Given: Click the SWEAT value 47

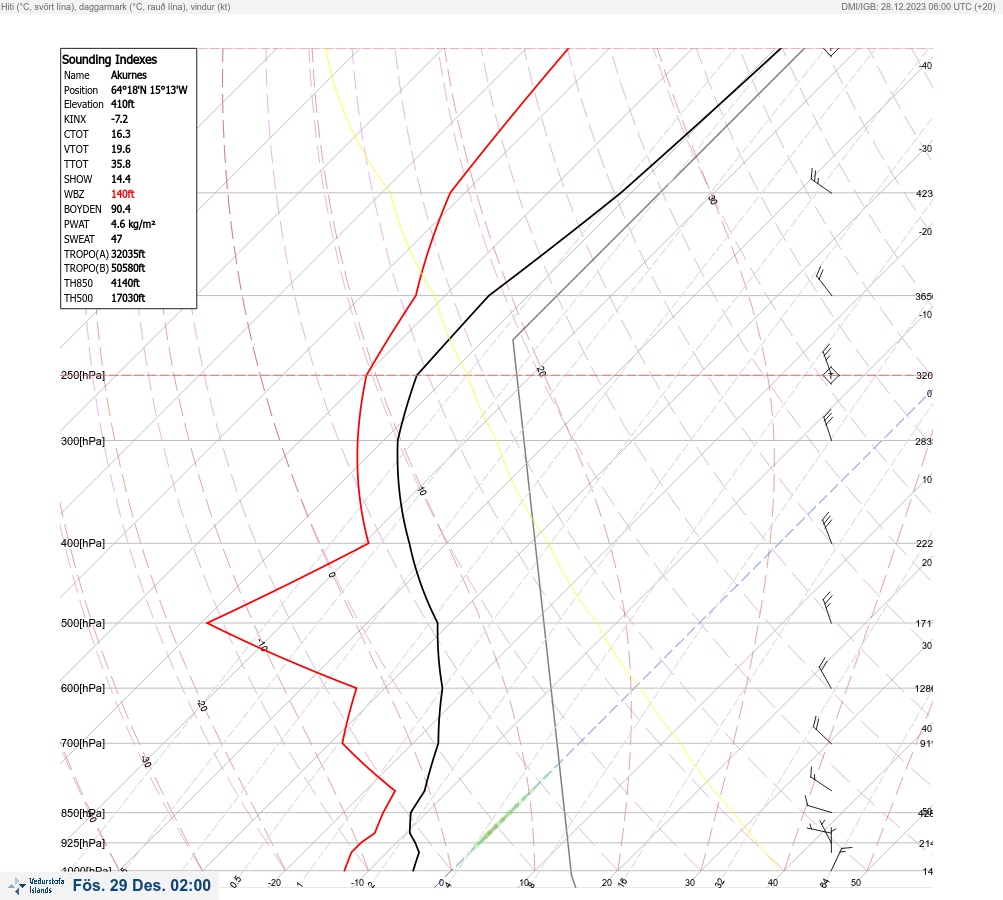Looking at the screenshot, I should pyautogui.click(x=116, y=239).
